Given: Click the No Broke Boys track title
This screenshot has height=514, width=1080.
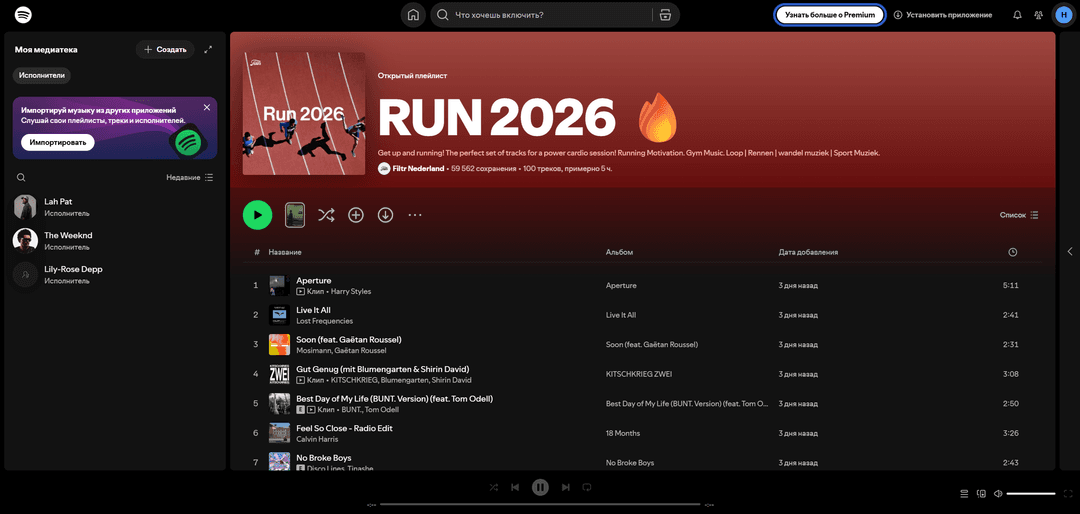Looking at the screenshot, I should [x=324, y=458].
